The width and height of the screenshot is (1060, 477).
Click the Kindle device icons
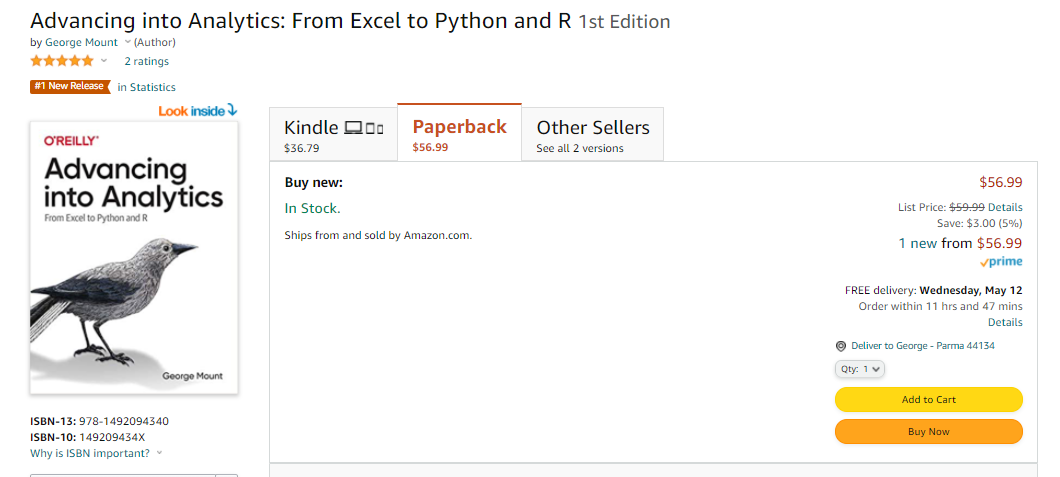[x=364, y=128]
